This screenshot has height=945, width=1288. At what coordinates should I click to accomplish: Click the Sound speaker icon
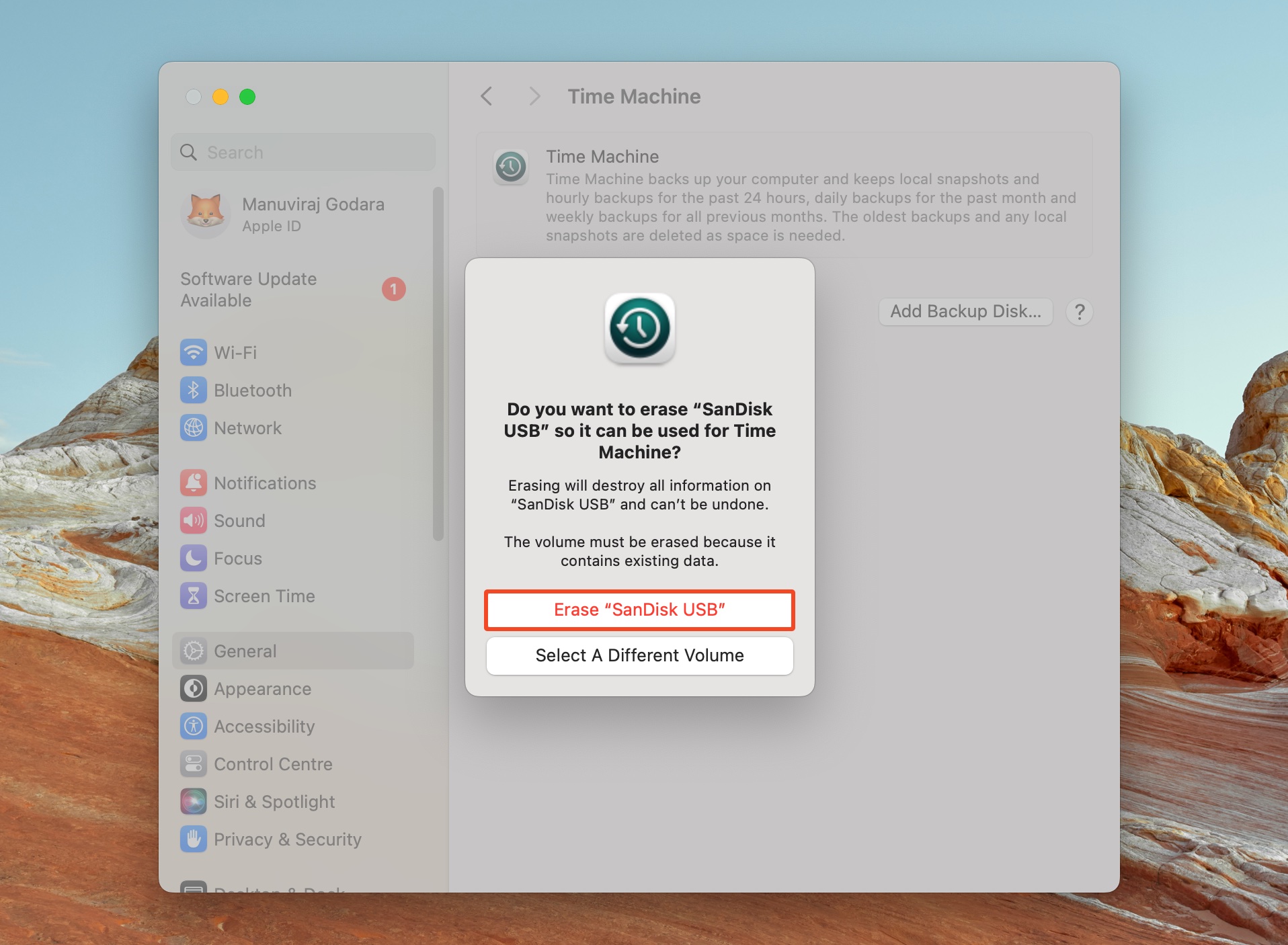(x=194, y=520)
